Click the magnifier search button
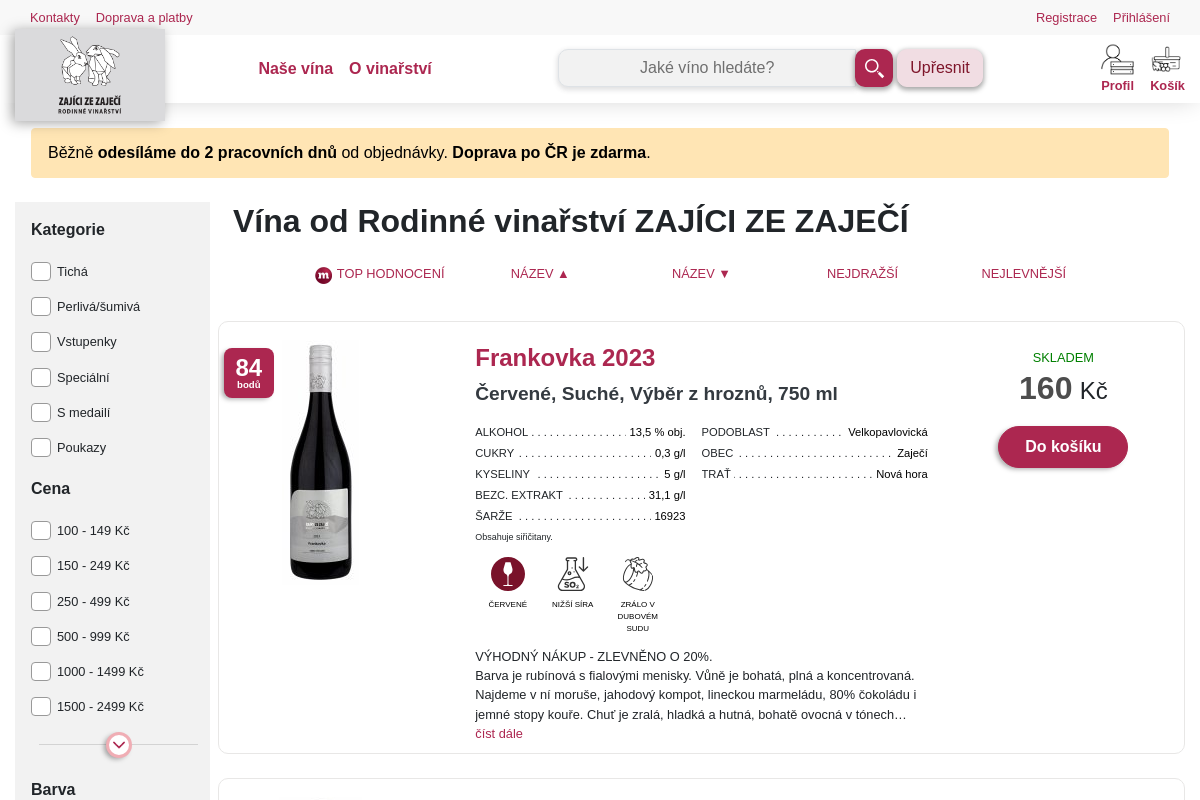The height and width of the screenshot is (800, 1200). (x=874, y=68)
